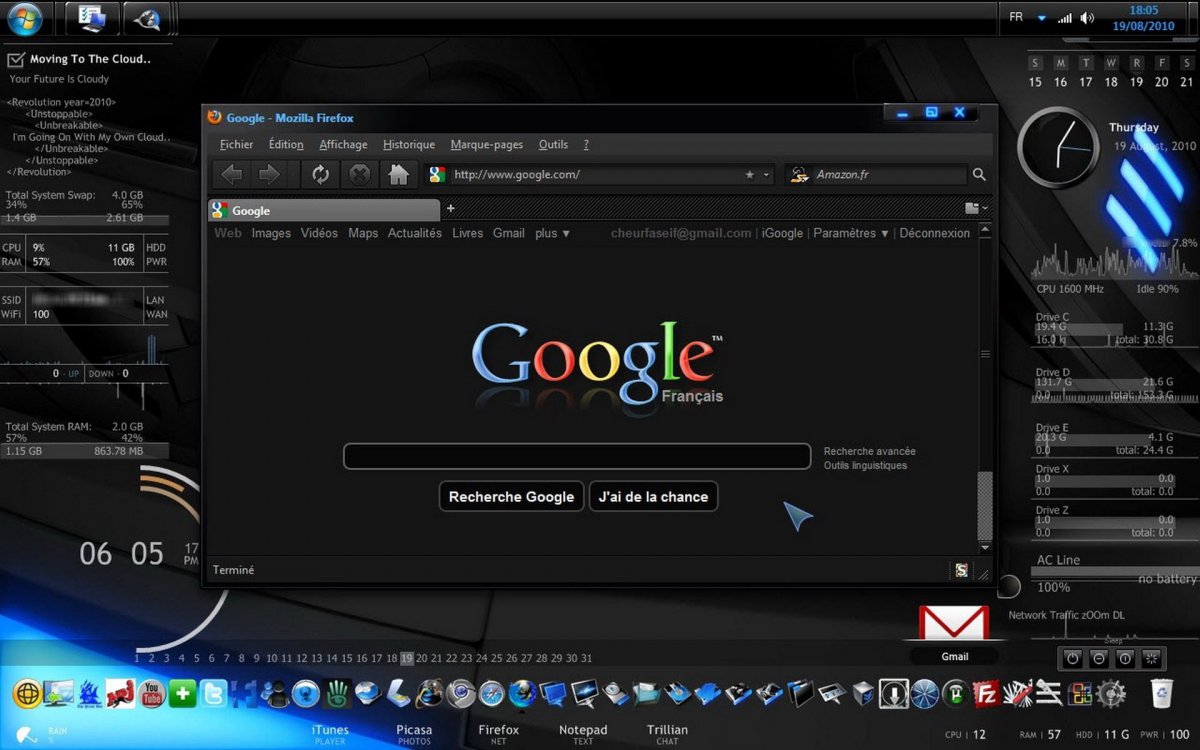
Task: Open the Vidéos link
Action: pyautogui.click(x=319, y=233)
